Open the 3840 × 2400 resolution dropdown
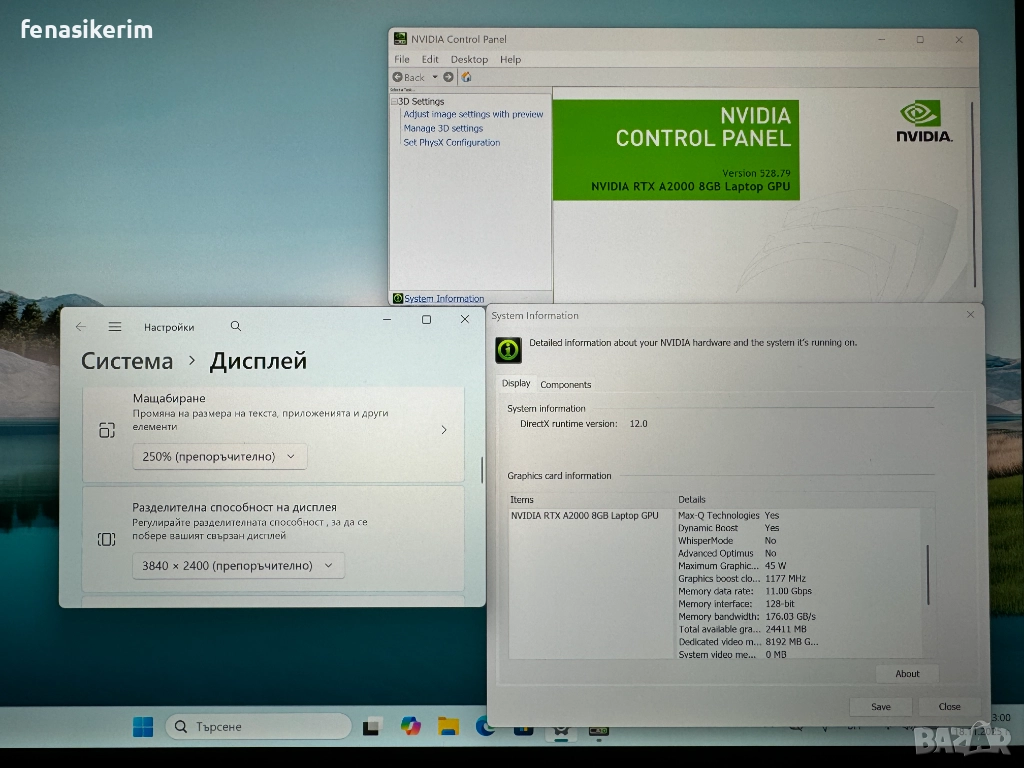Screen dimensions: 1024x768 238,565
